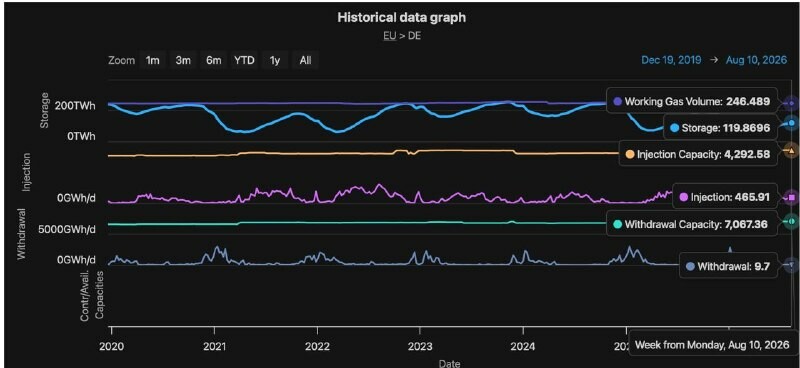This screenshot has width=800, height=368.
Task: Click the Injection value 465.91
Action: click(x=752, y=197)
